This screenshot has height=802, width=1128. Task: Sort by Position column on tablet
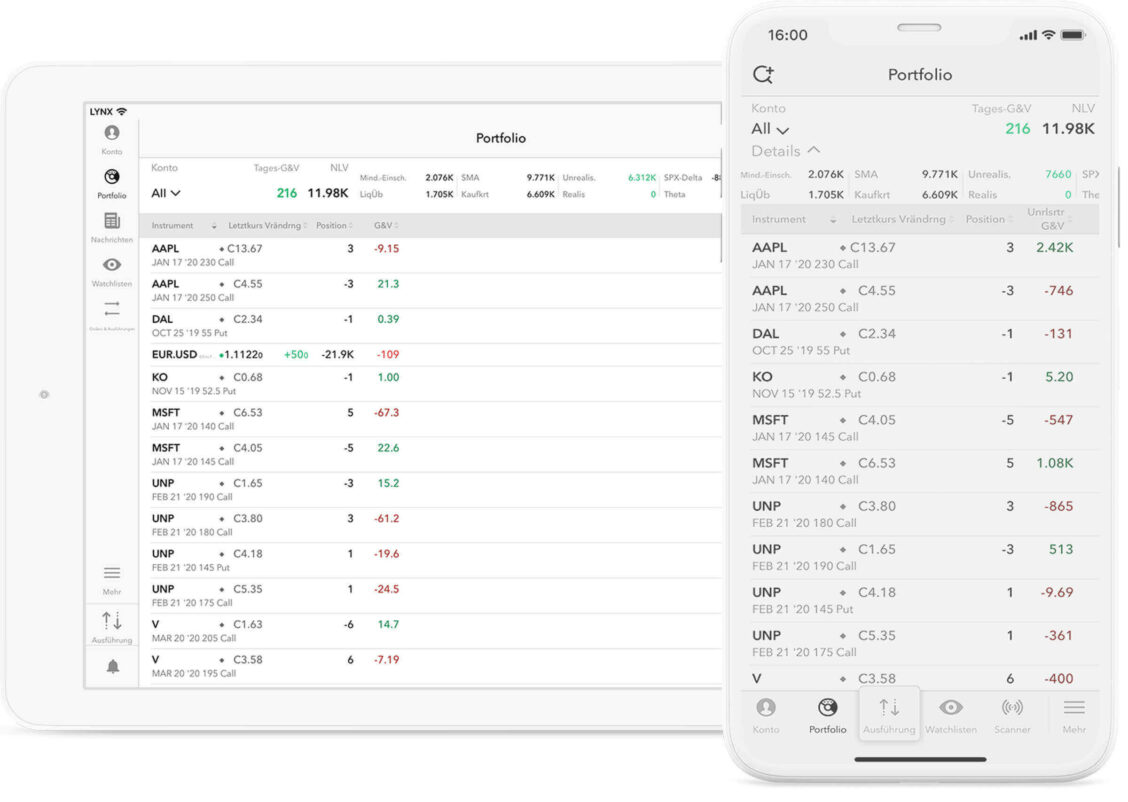pos(334,226)
